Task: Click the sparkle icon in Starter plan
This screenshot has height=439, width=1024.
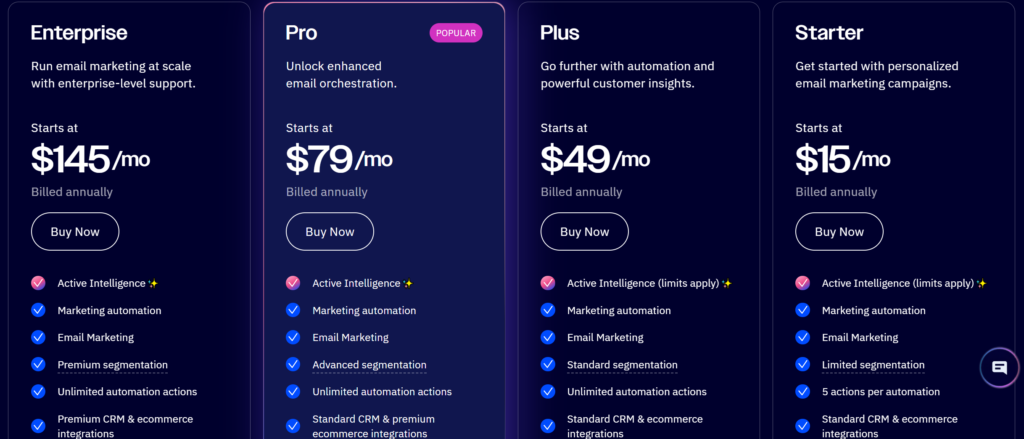Action: (x=982, y=284)
